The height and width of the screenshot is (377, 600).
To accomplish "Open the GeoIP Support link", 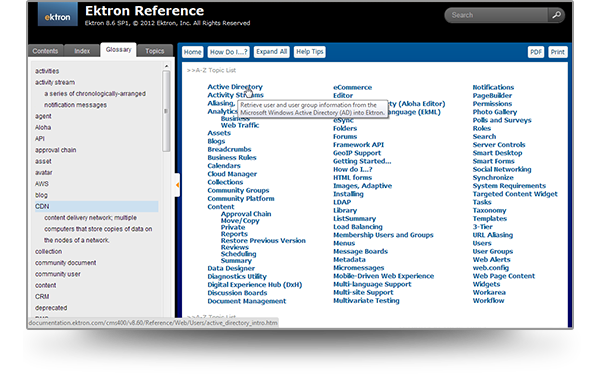I will coord(357,153).
